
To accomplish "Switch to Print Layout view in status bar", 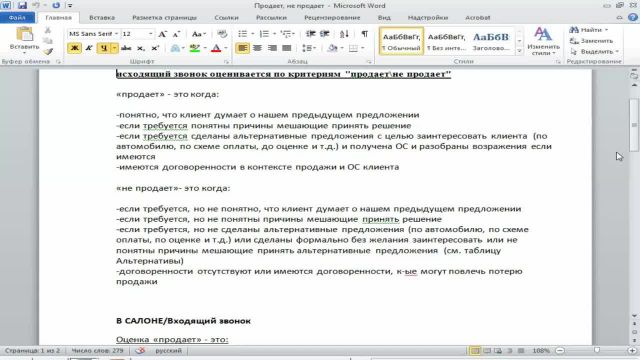I will click(x=475, y=351).
